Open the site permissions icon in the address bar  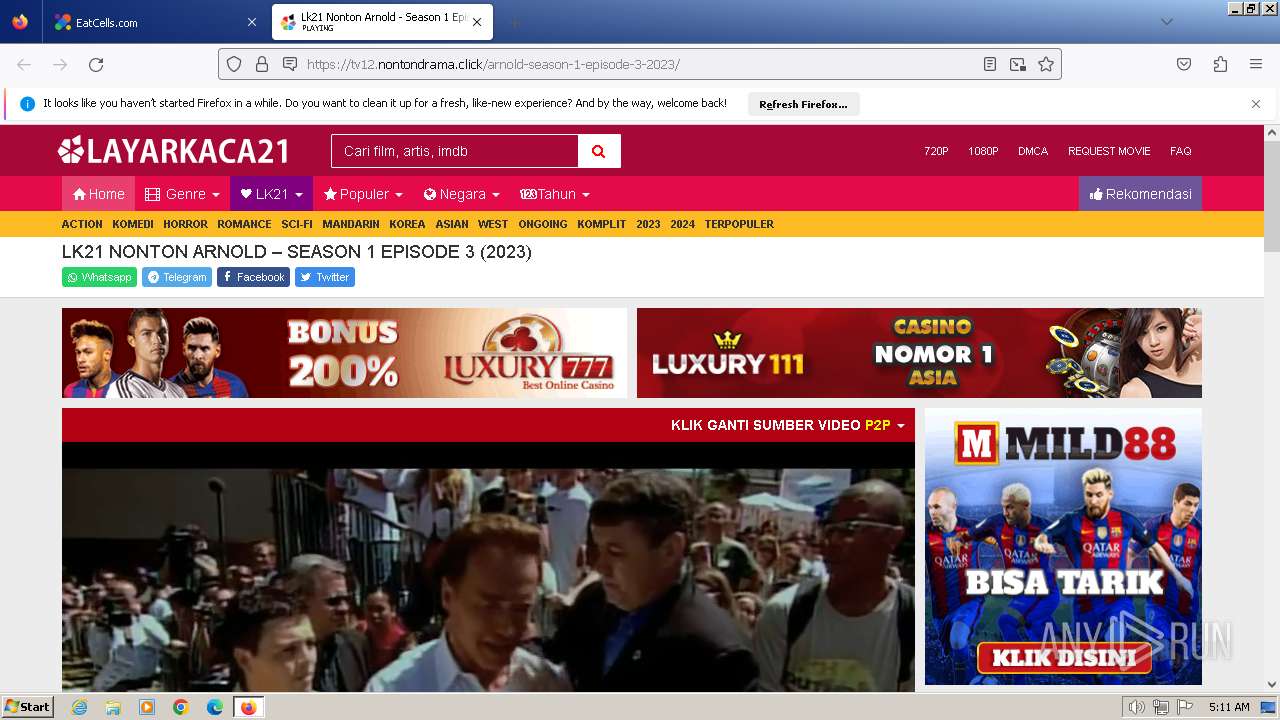click(x=290, y=64)
